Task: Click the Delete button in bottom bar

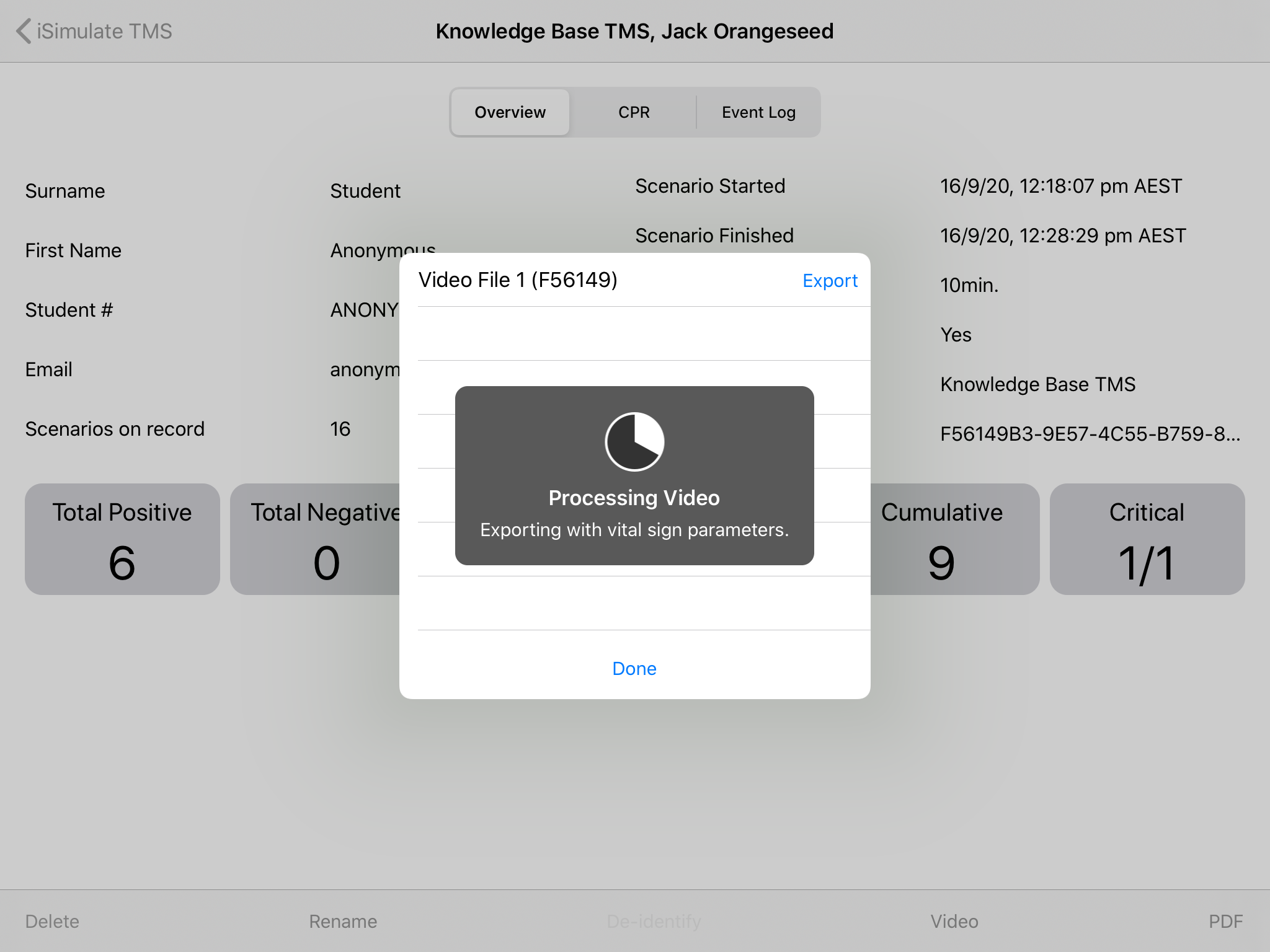Action: click(52, 922)
